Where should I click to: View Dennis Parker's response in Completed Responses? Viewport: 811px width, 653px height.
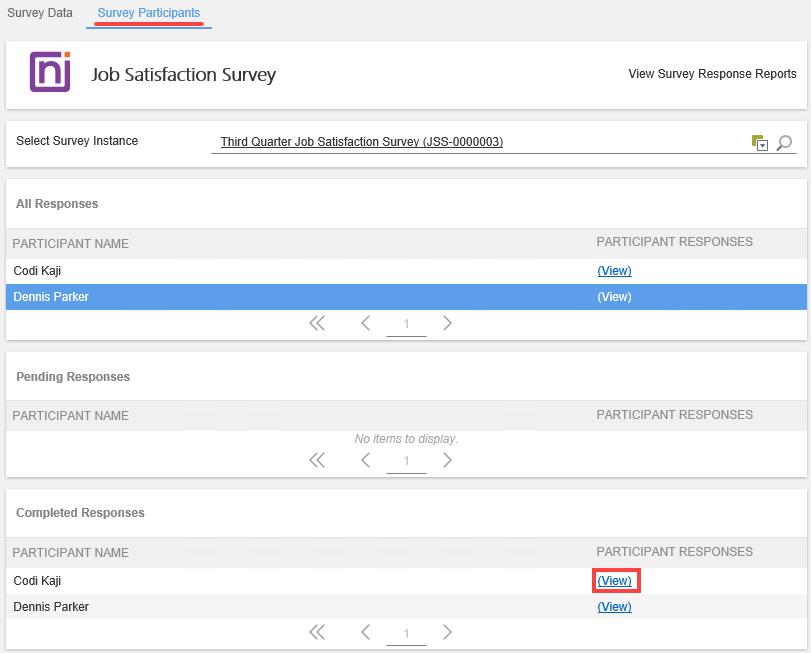coord(614,607)
